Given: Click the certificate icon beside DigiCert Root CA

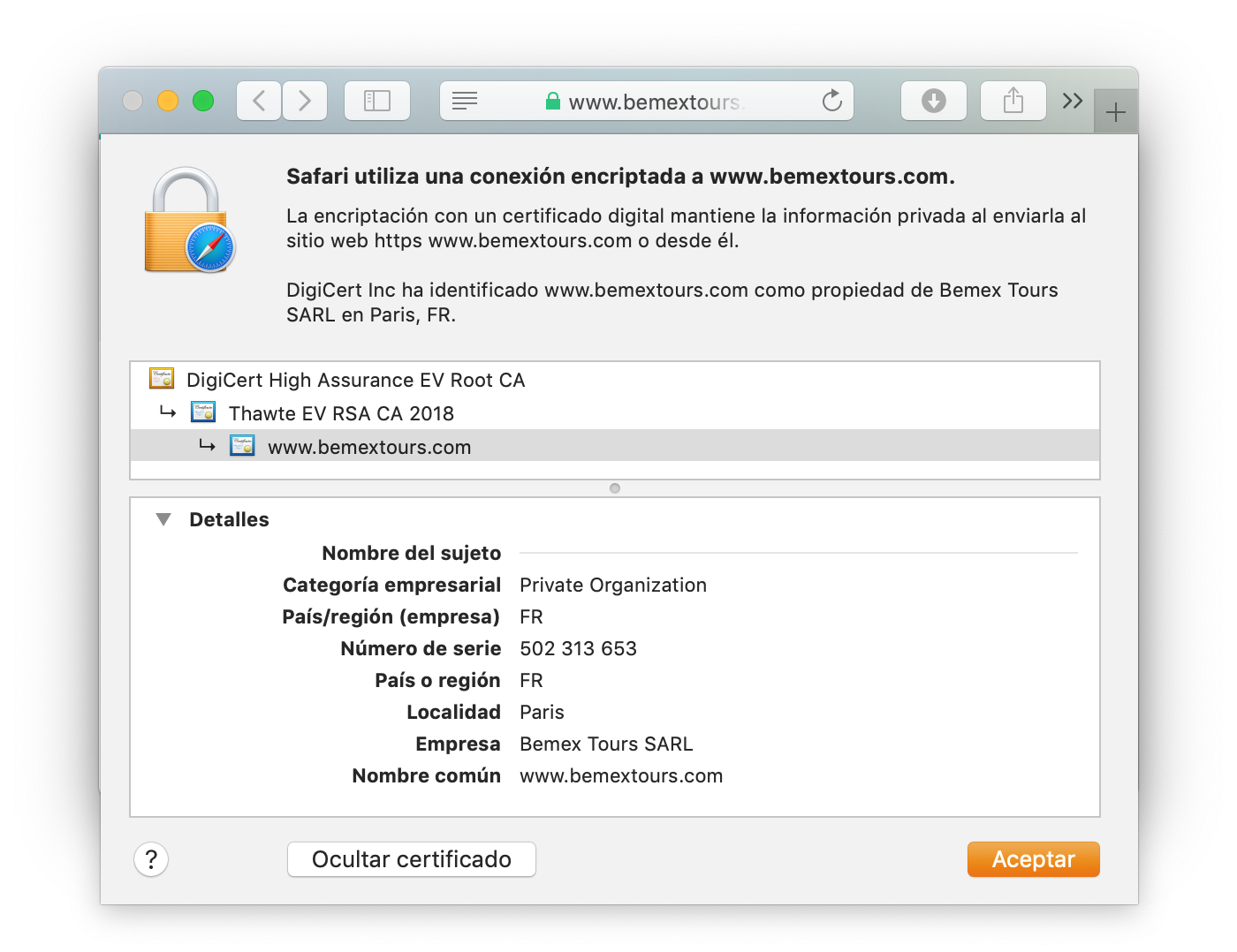Looking at the screenshot, I should coord(162,379).
